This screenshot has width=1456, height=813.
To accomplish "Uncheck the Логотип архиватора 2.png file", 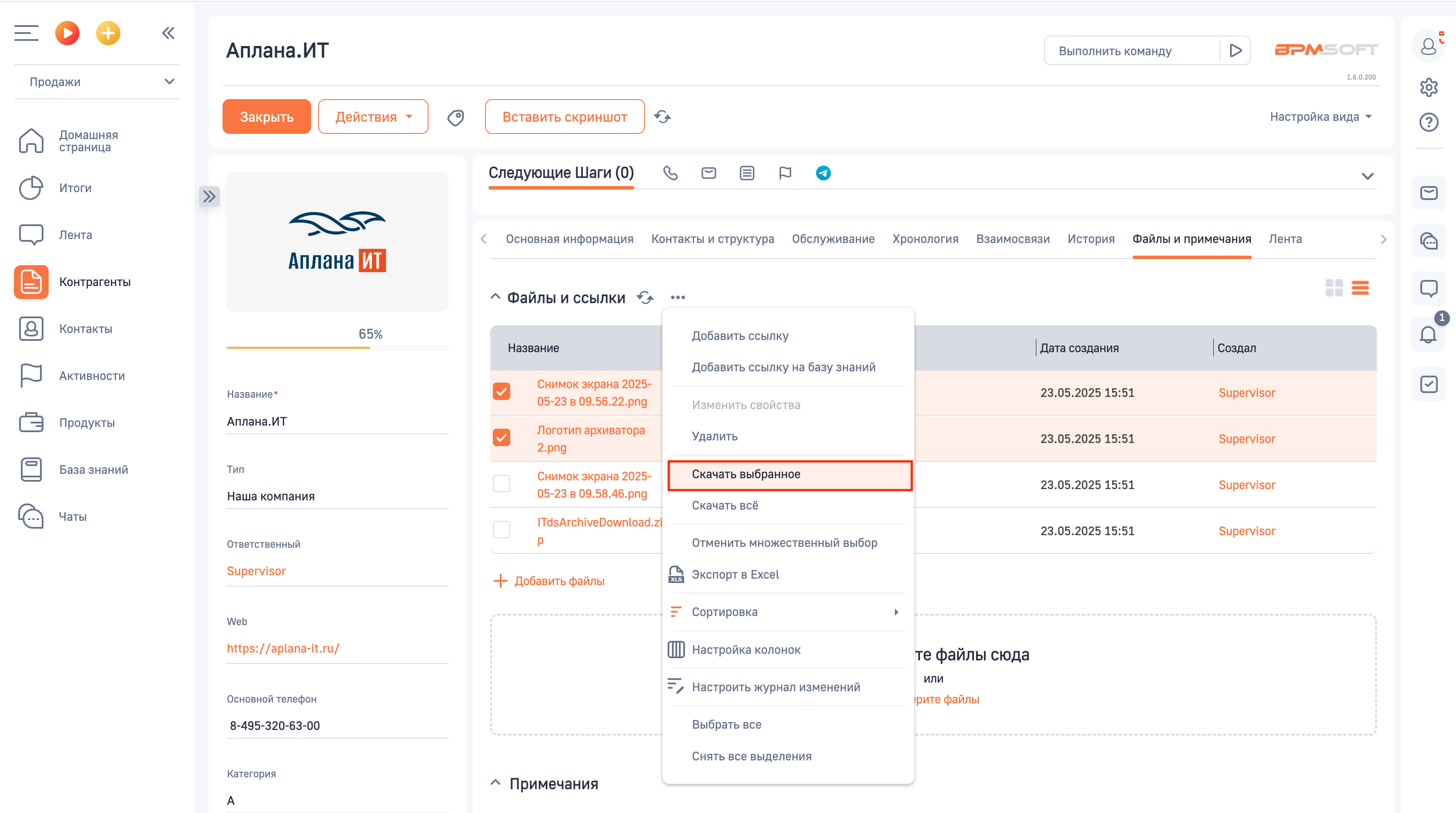I will (x=502, y=438).
